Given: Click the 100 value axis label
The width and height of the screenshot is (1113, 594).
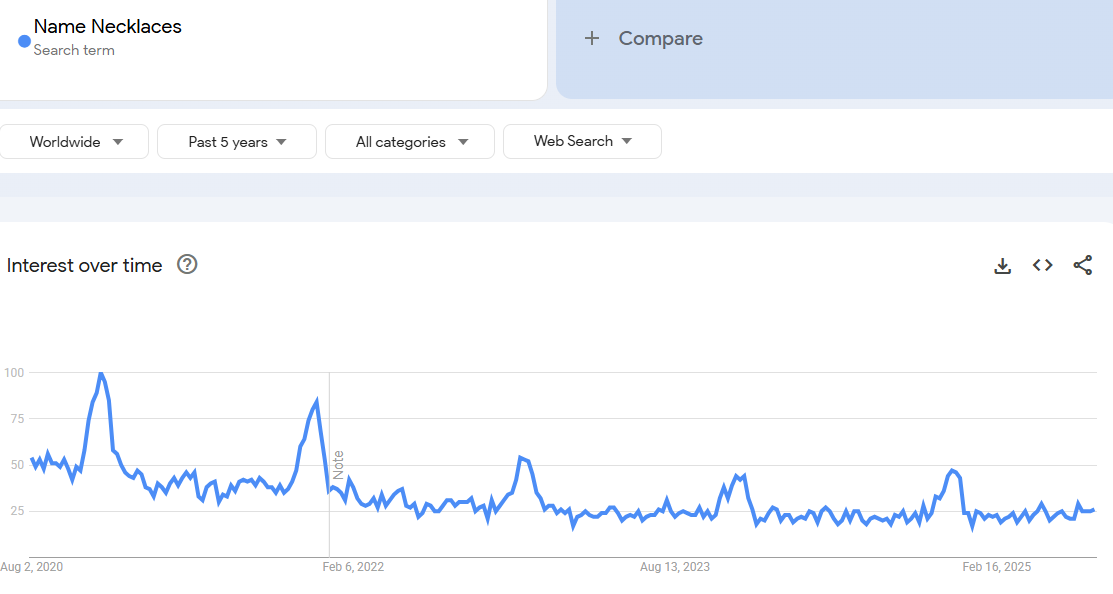Looking at the screenshot, I should tap(14, 373).
